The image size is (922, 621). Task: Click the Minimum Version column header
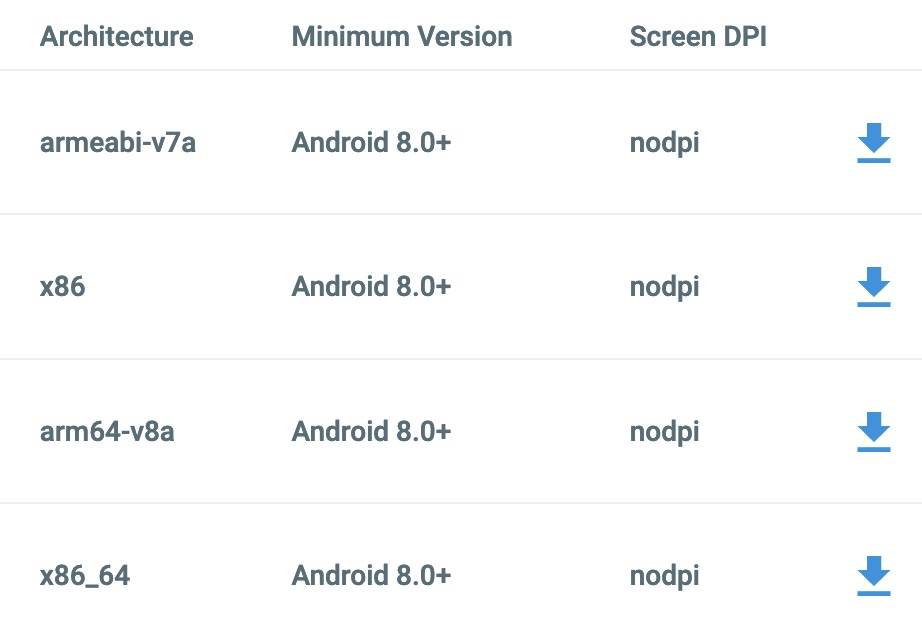pos(402,37)
